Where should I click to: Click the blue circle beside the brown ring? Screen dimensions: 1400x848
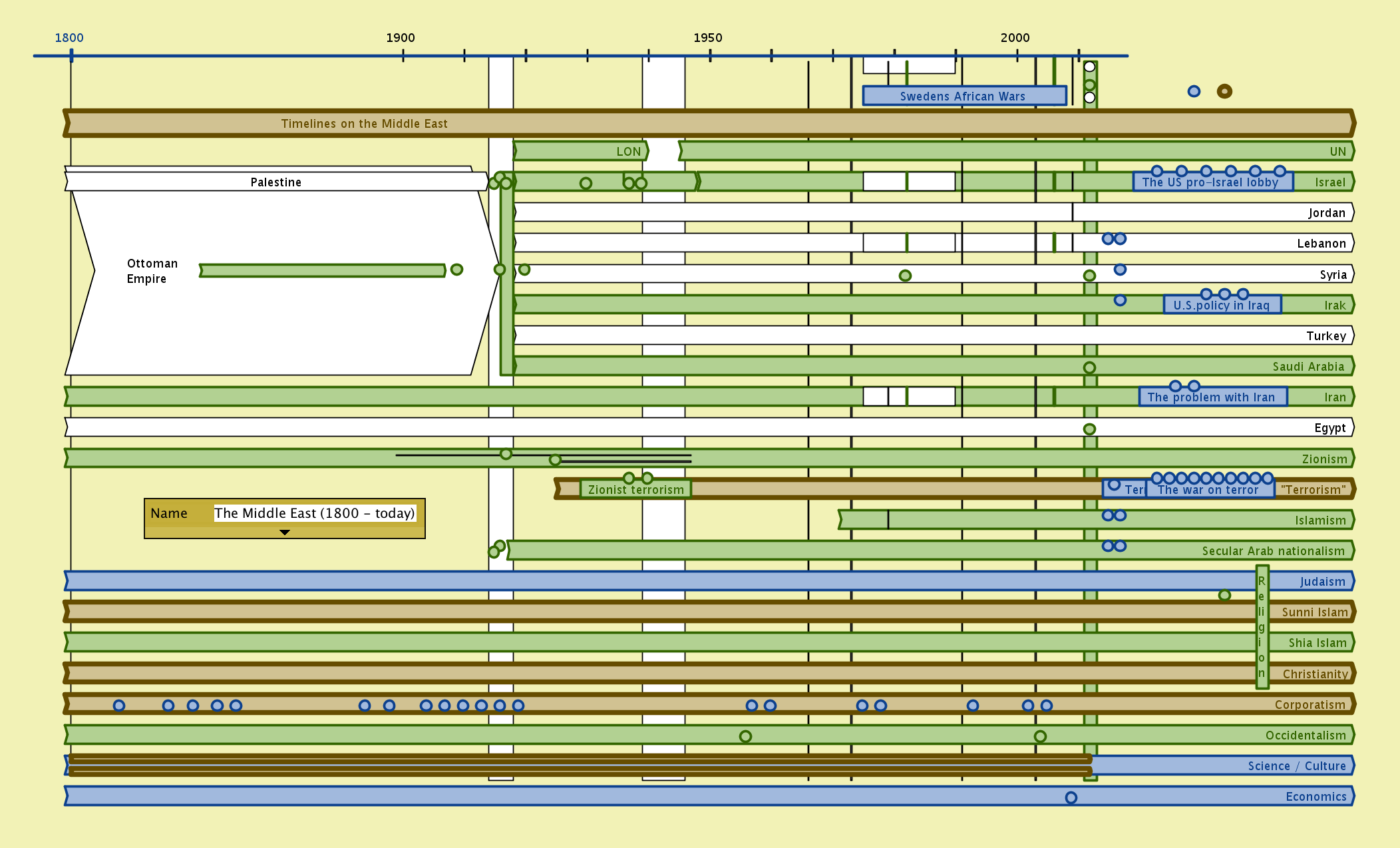coord(1194,91)
